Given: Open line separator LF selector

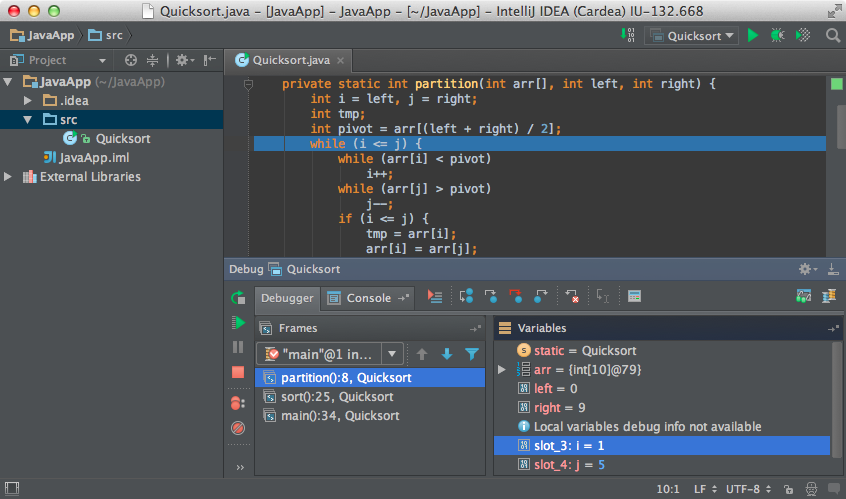Looking at the screenshot, I should click(705, 489).
